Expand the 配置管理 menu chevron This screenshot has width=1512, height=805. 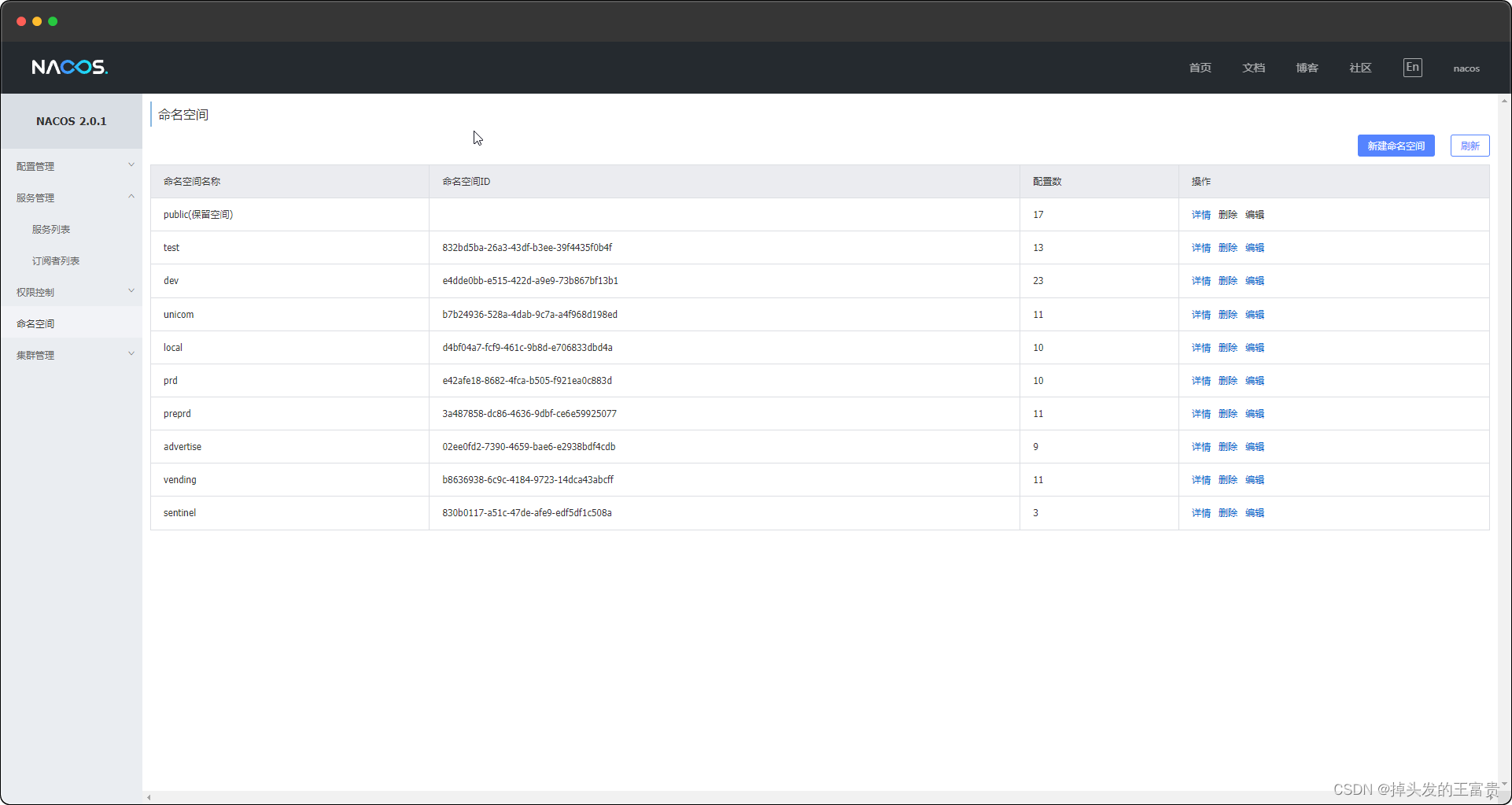coord(131,165)
